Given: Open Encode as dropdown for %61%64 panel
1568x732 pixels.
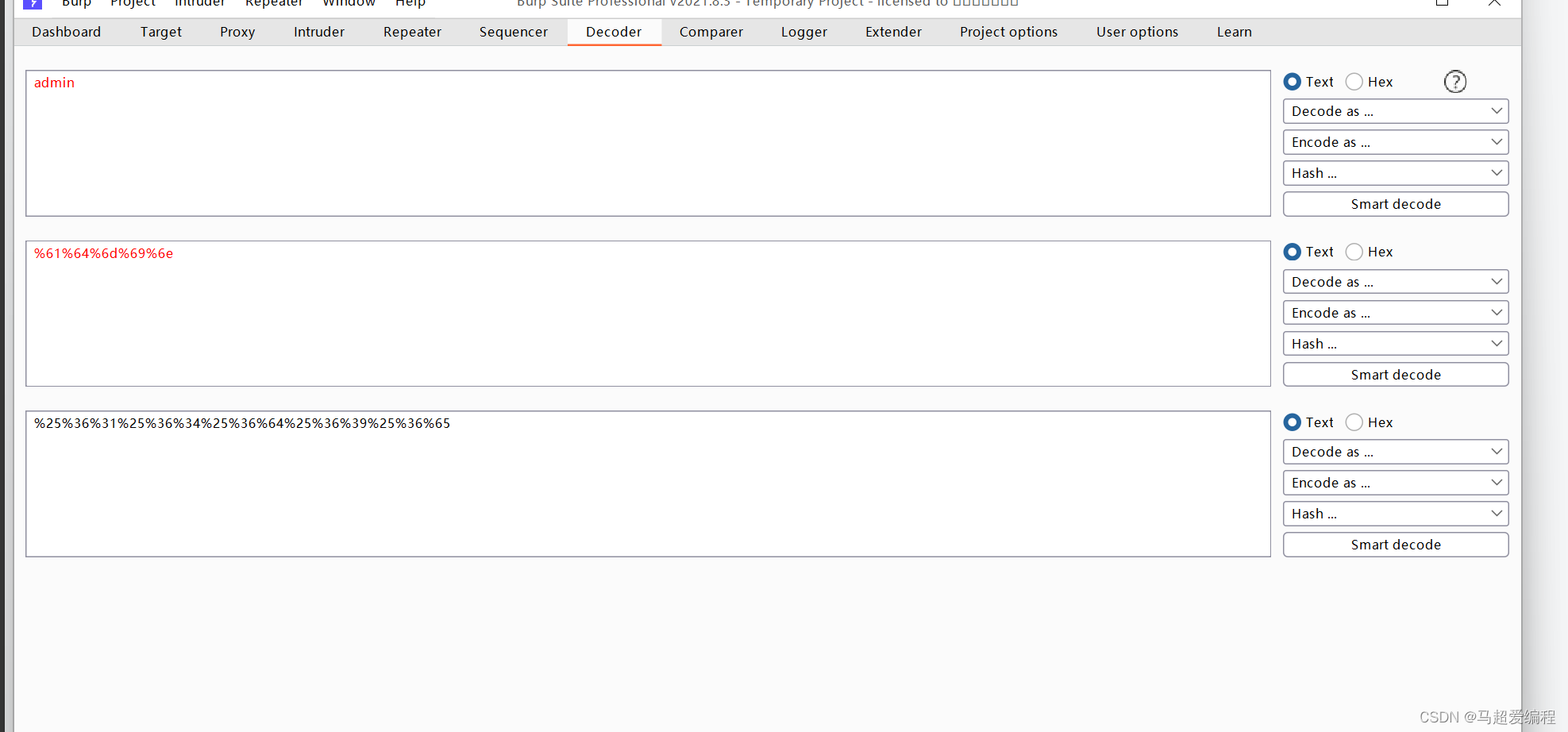Looking at the screenshot, I should pyautogui.click(x=1396, y=313).
